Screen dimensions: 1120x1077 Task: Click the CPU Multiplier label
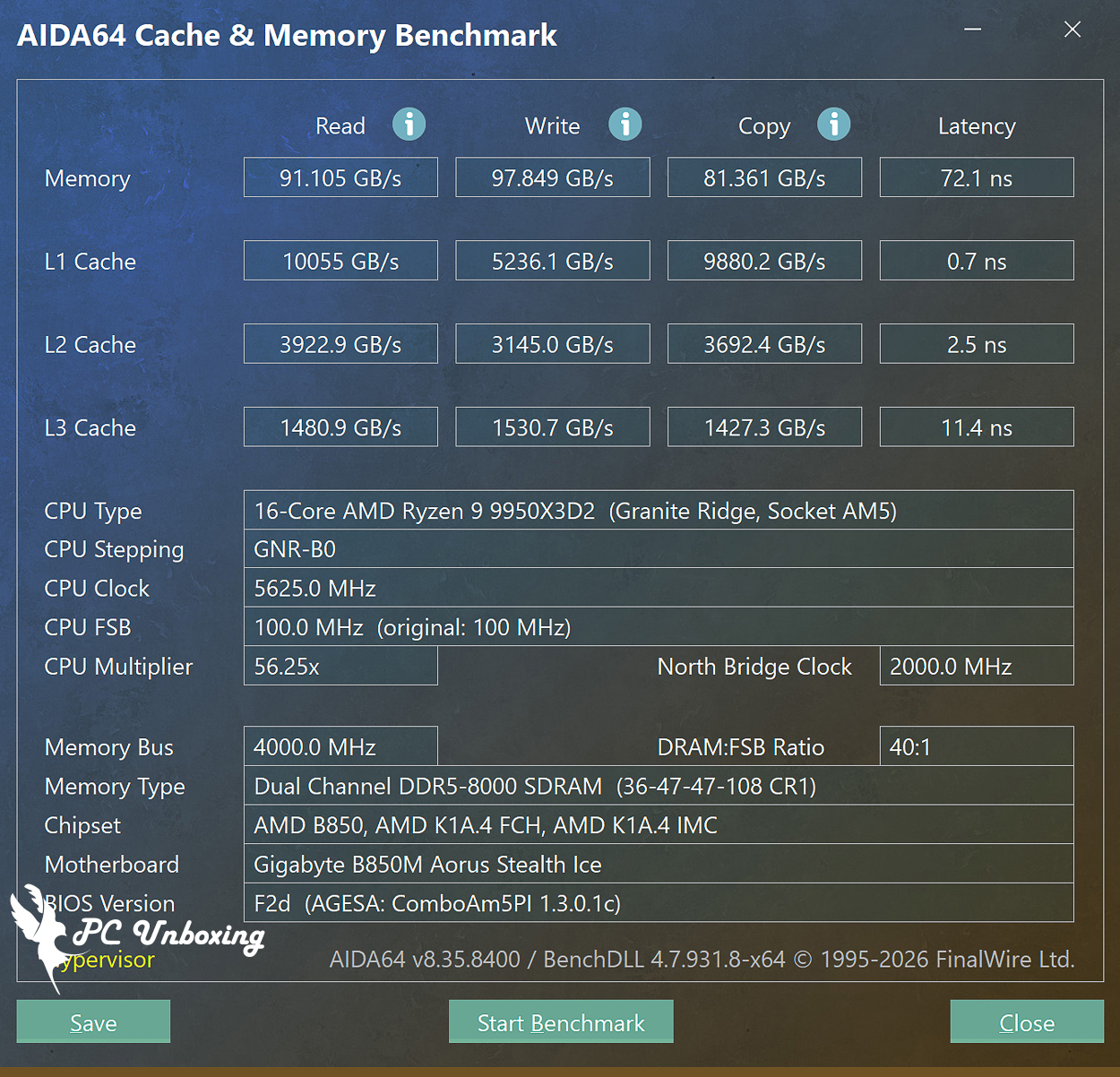pyautogui.click(x=118, y=667)
